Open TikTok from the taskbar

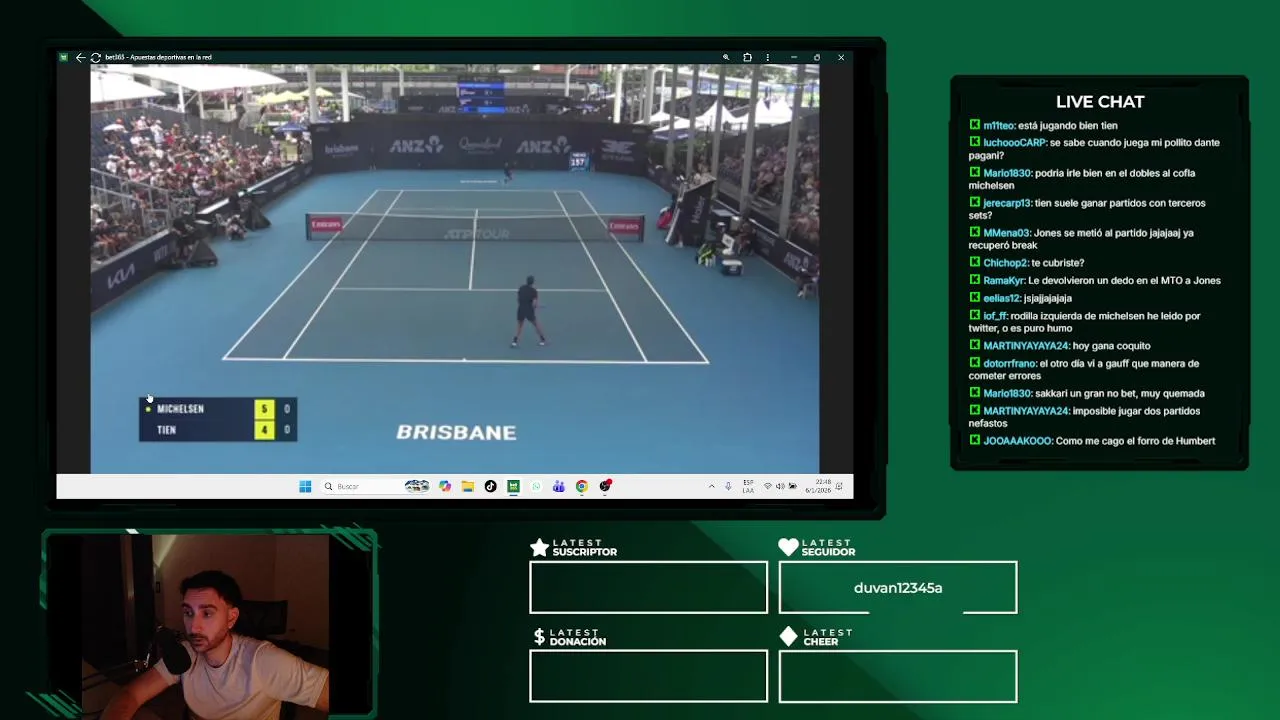click(x=490, y=486)
